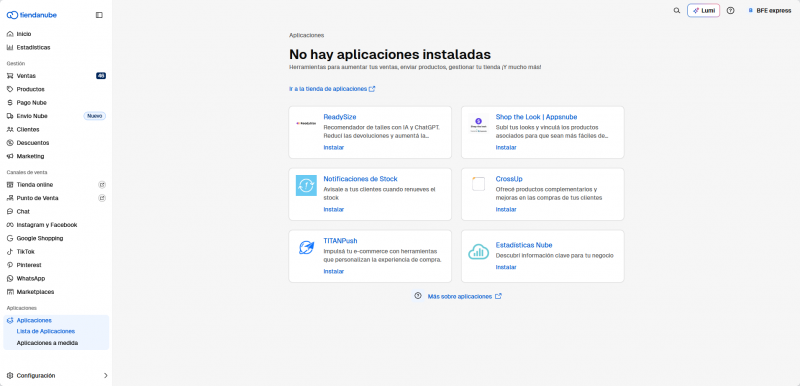Screen dimensions: 800x386
Task: Click the Chat bubble icon
Action: click(10, 212)
